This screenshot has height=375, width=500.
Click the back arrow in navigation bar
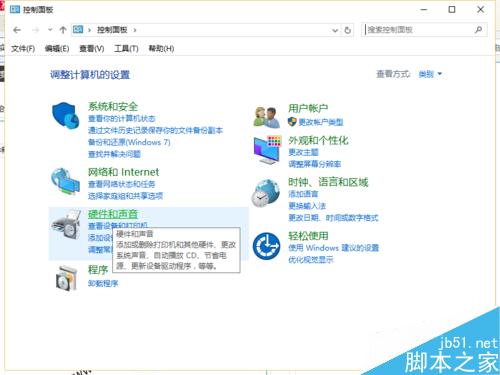17,30
